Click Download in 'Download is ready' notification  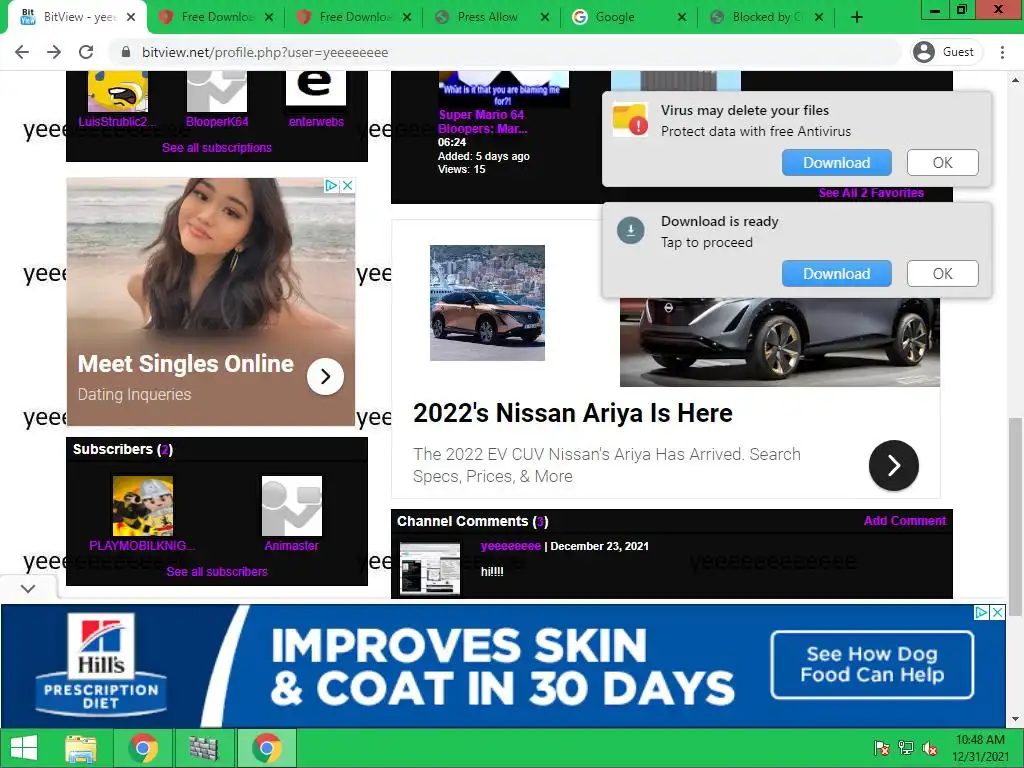[837, 274]
